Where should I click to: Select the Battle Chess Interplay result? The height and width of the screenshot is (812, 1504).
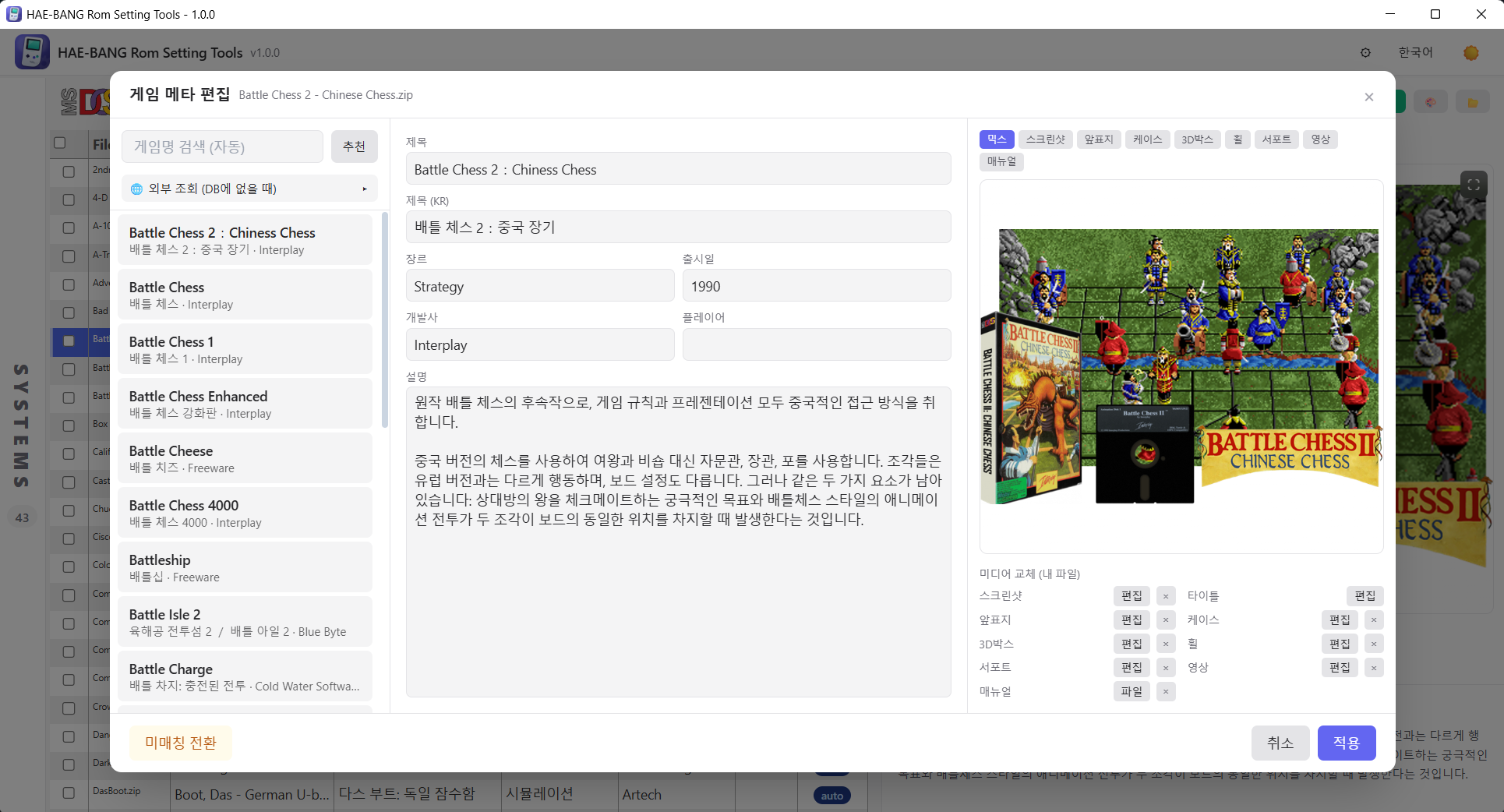245,295
